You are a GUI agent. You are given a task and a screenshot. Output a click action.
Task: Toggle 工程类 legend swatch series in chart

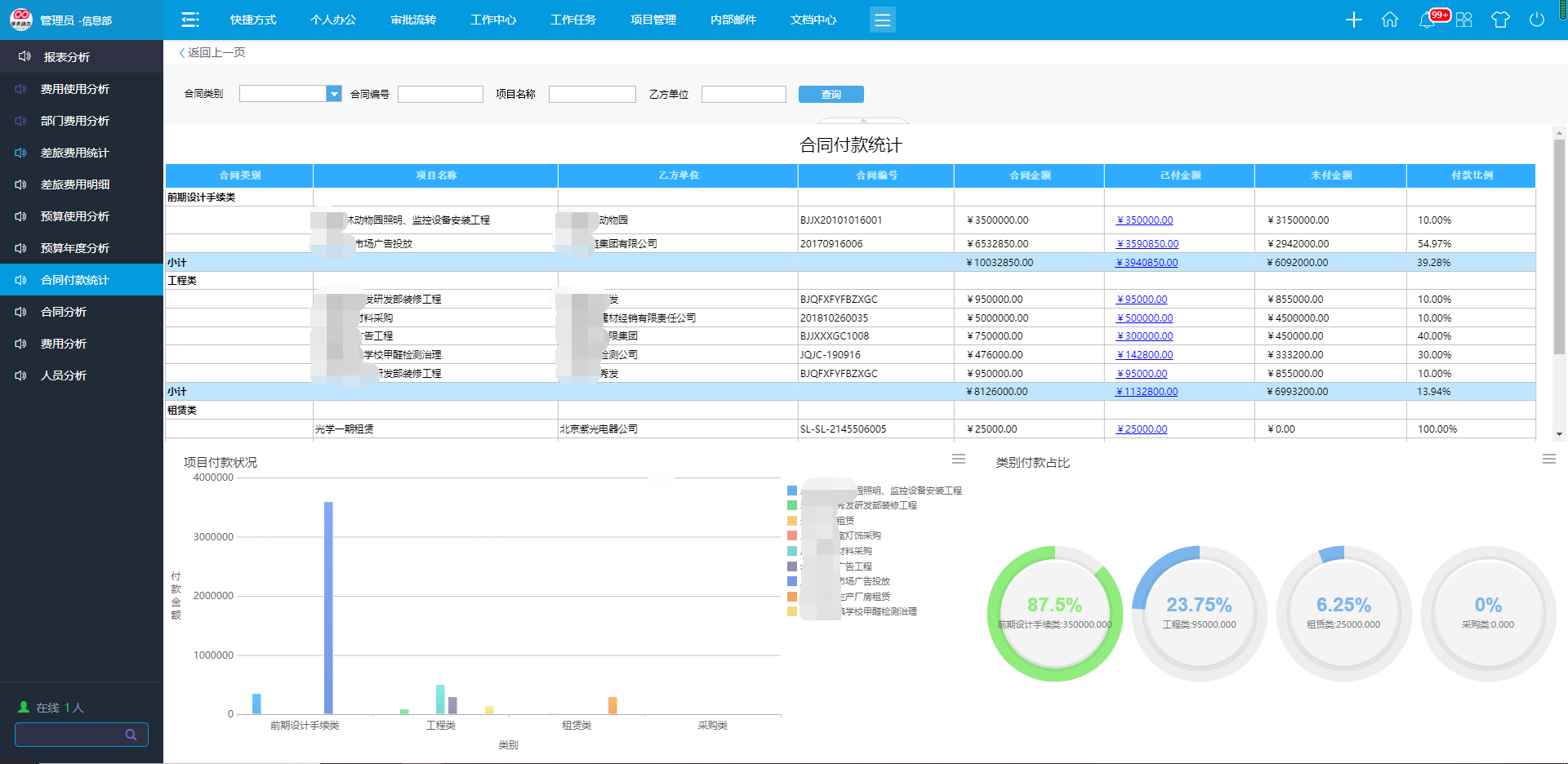tap(792, 506)
